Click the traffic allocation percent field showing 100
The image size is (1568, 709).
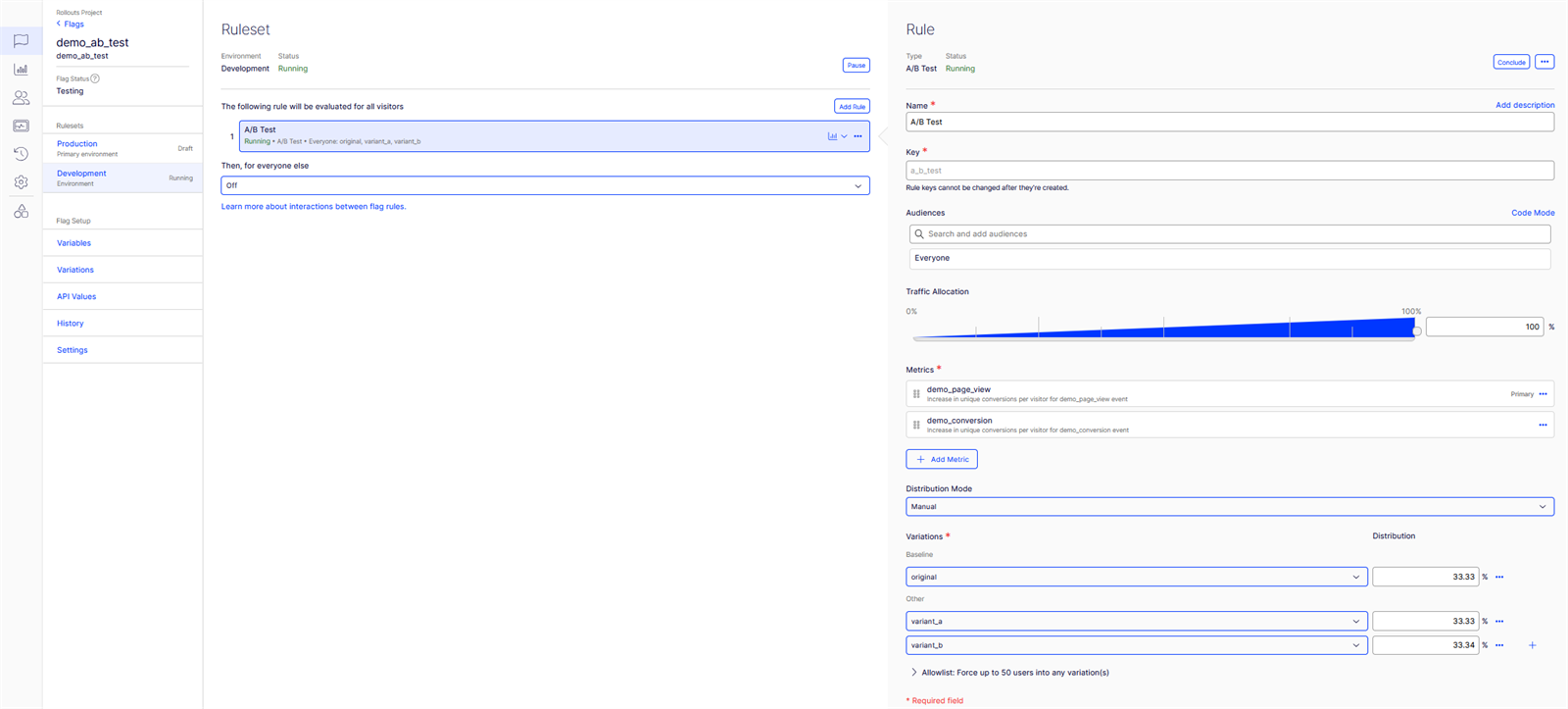1485,327
